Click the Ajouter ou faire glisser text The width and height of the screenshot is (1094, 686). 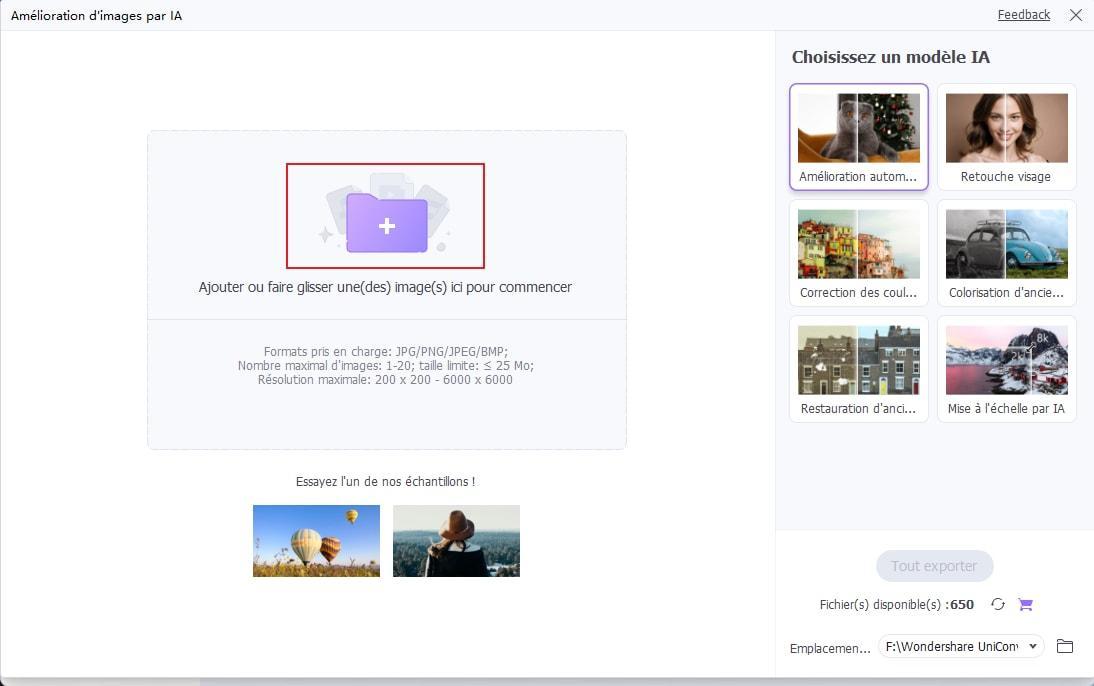coord(385,287)
